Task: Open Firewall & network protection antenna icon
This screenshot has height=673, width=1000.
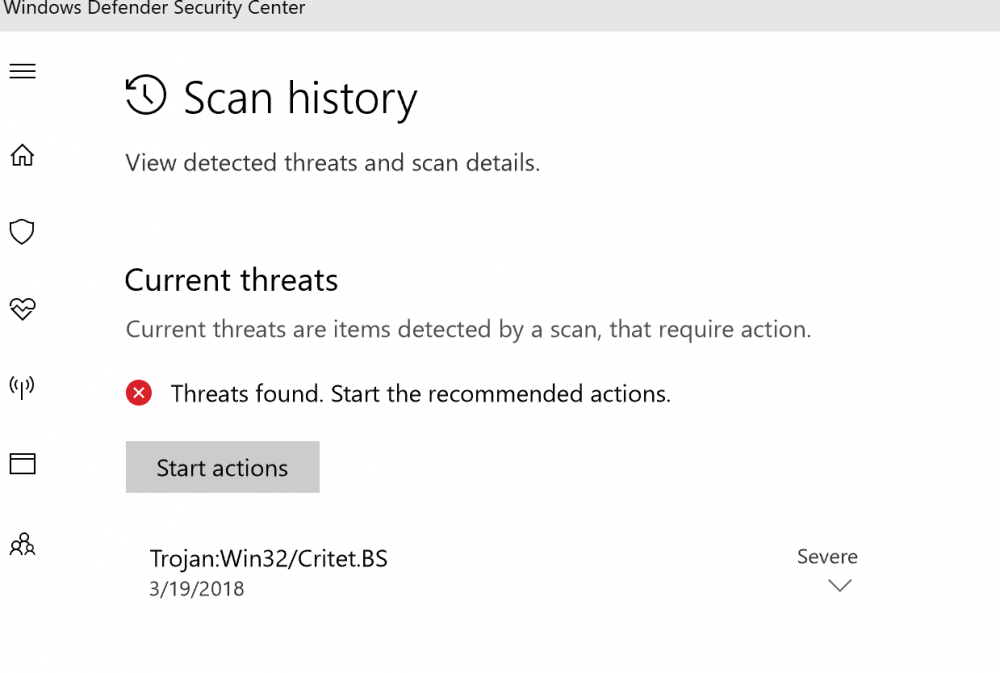Action: coord(22,387)
